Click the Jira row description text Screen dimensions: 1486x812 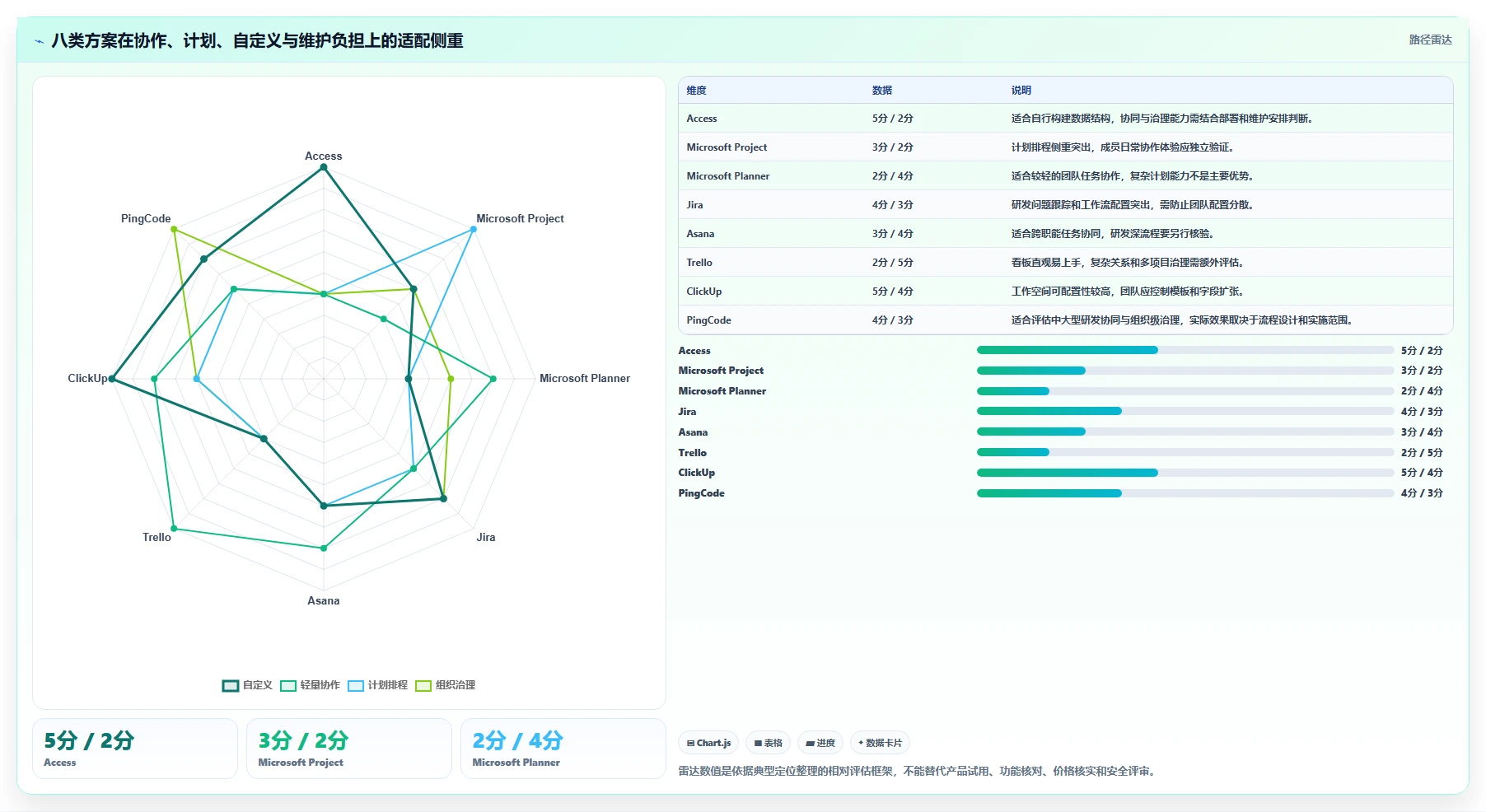click(x=1132, y=205)
